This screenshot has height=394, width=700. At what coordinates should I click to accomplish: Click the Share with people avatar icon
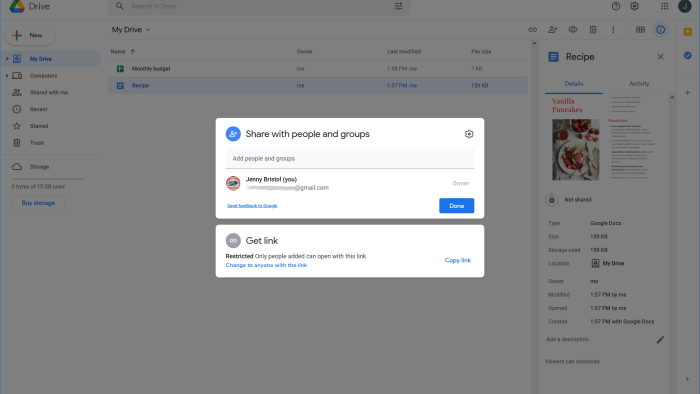[233, 134]
